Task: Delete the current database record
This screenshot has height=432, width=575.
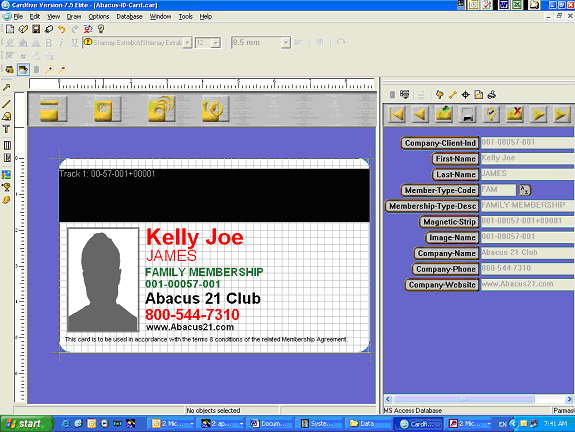Action: point(515,114)
